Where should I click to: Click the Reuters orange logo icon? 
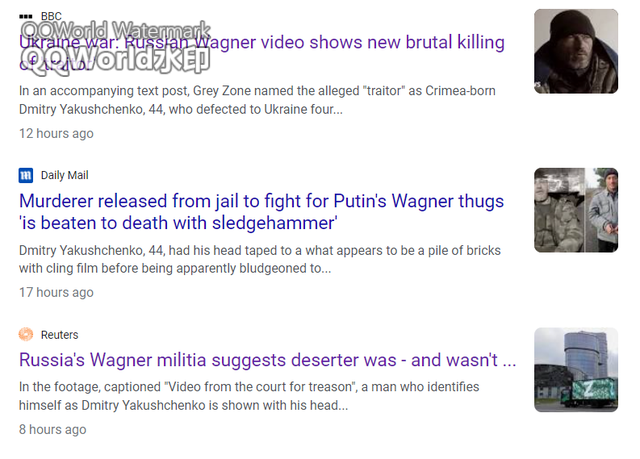click(26, 335)
